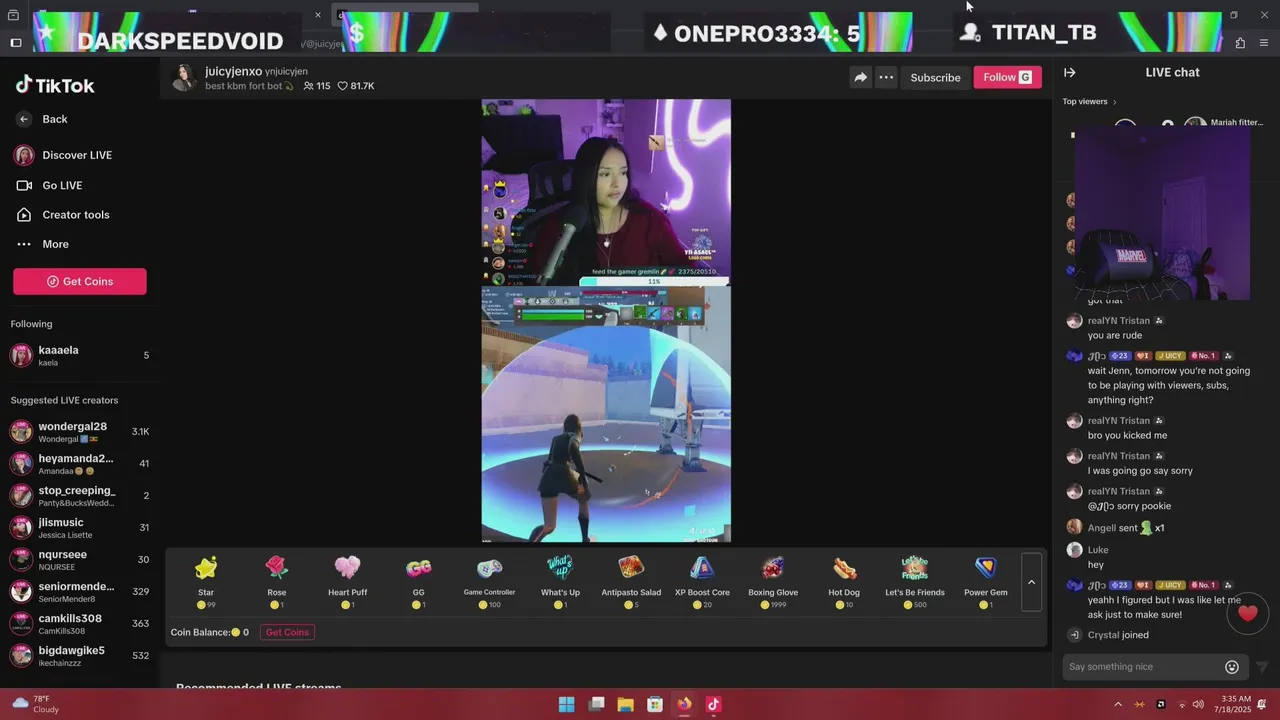Screen dimensions: 1280x720
Task: Click the floating webcam overlay
Action: (1162, 213)
